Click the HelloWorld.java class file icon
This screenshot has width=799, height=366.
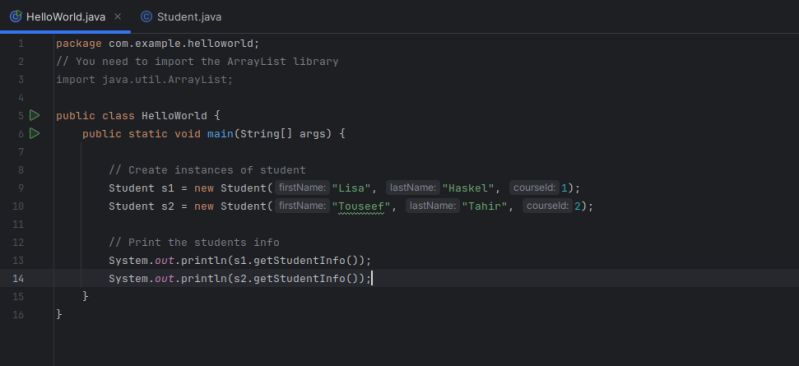tap(16, 17)
